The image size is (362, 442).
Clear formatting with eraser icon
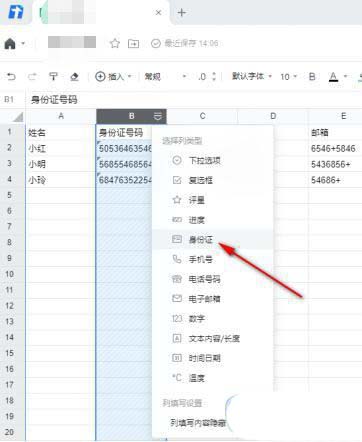74,77
